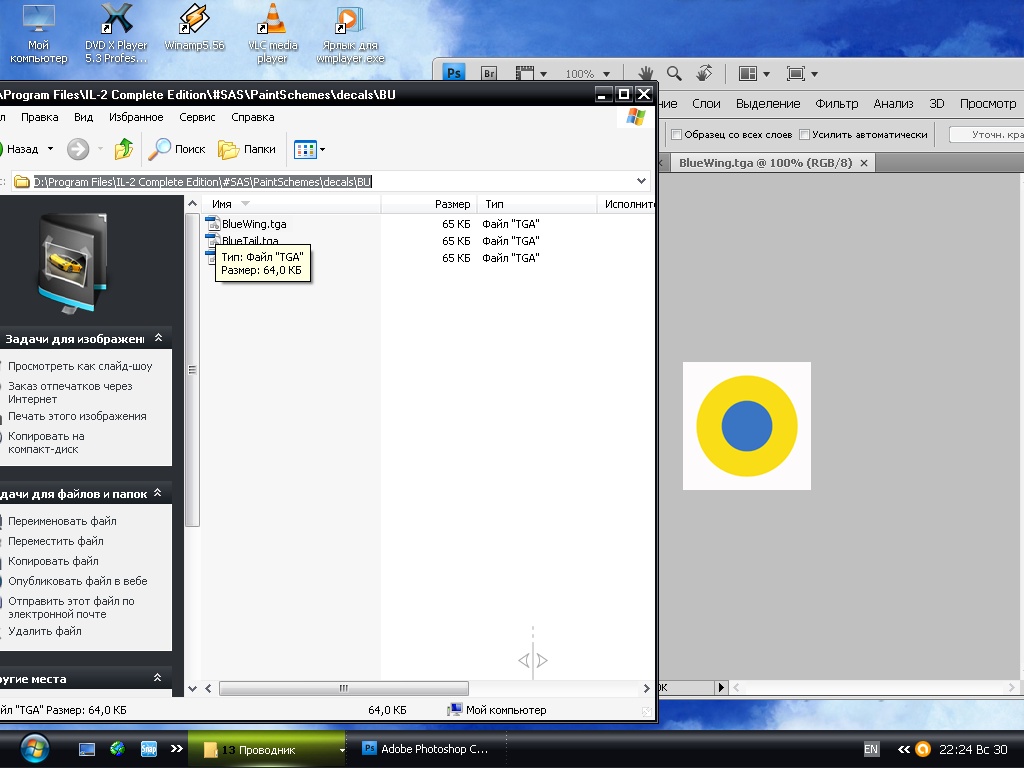Open the Слои menu in Photoshop
The image size is (1024, 768).
click(706, 103)
